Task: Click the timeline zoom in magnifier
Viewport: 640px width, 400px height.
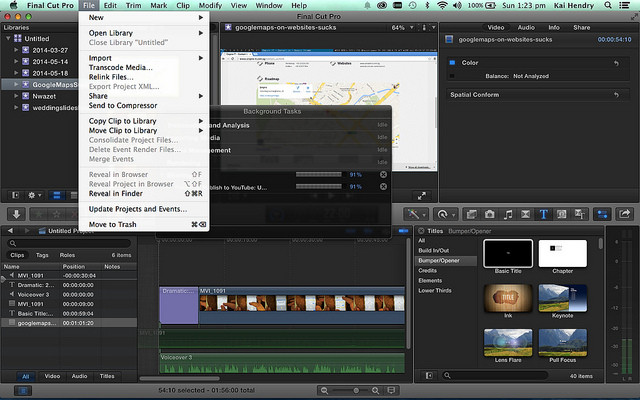Action: 376,391
